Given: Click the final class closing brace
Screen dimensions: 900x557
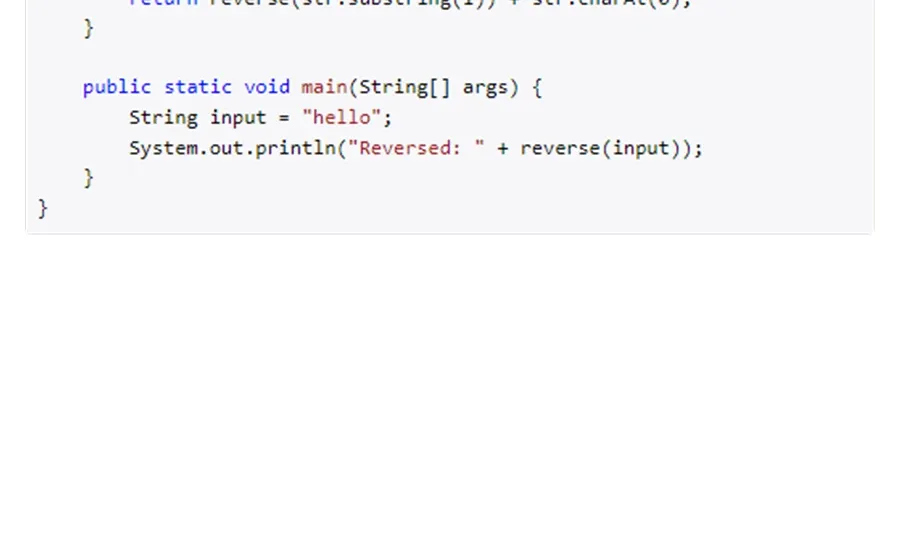Looking at the screenshot, I should (x=42, y=208).
